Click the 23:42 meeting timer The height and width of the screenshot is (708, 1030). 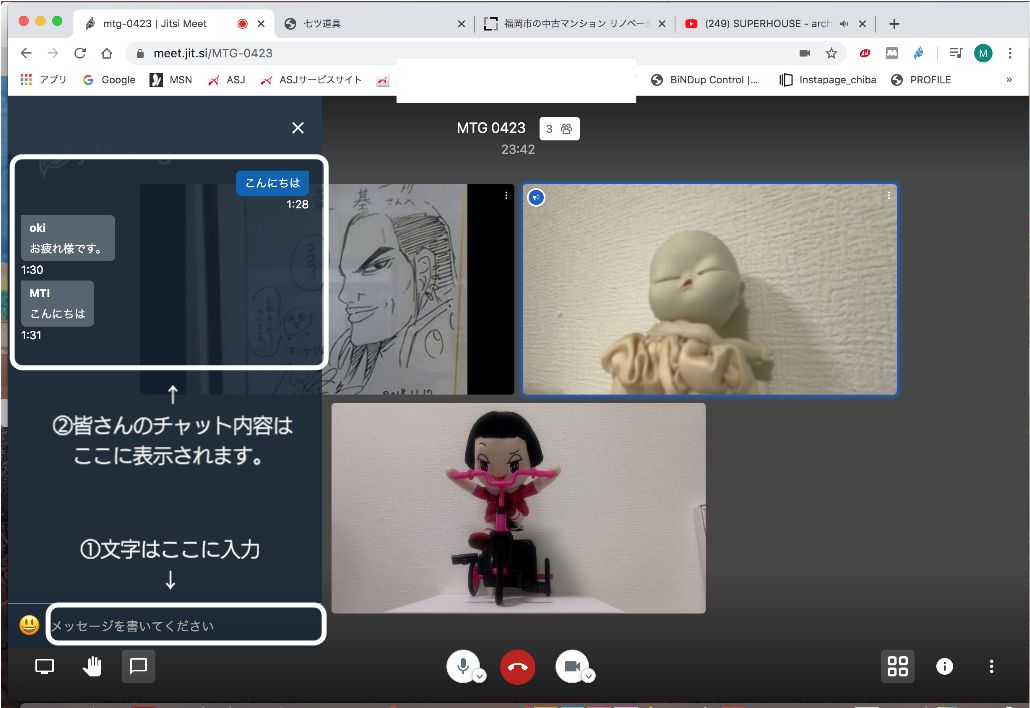click(518, 150)
